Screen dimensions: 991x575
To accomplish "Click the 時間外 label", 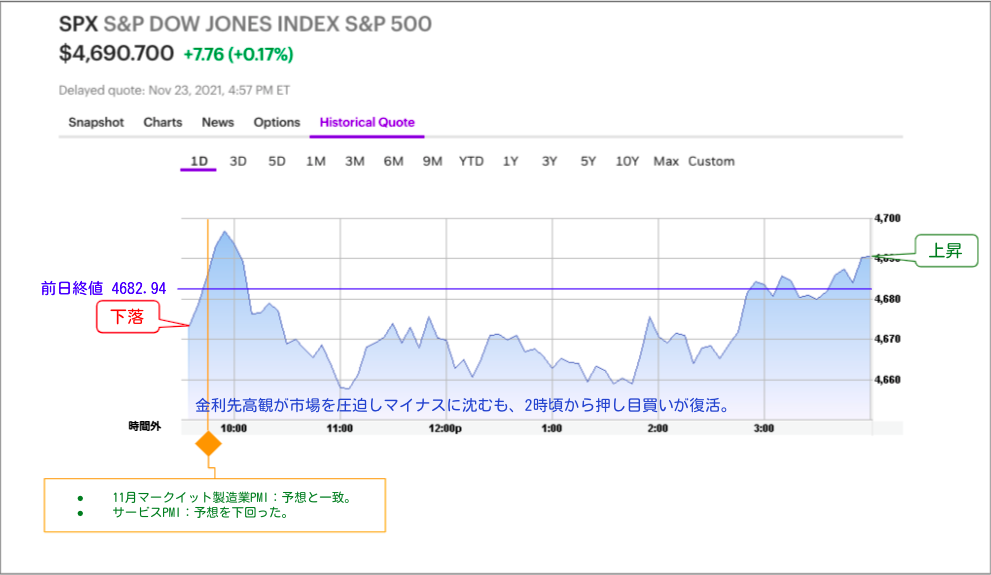I will point(145,427).
